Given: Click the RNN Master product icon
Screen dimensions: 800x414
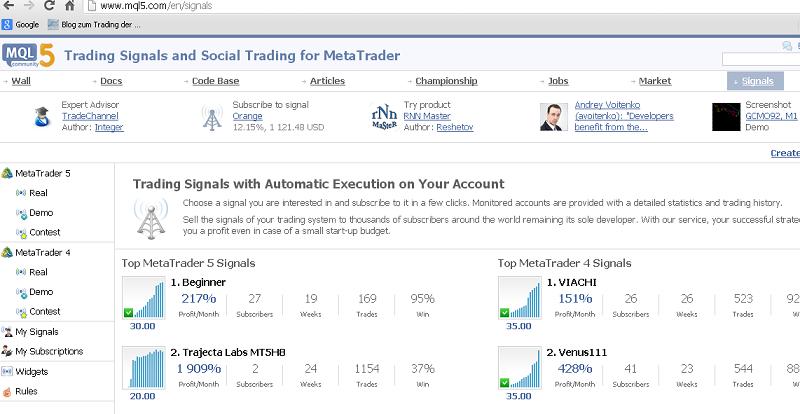Looking at the screenshot, I should [382, 117].
